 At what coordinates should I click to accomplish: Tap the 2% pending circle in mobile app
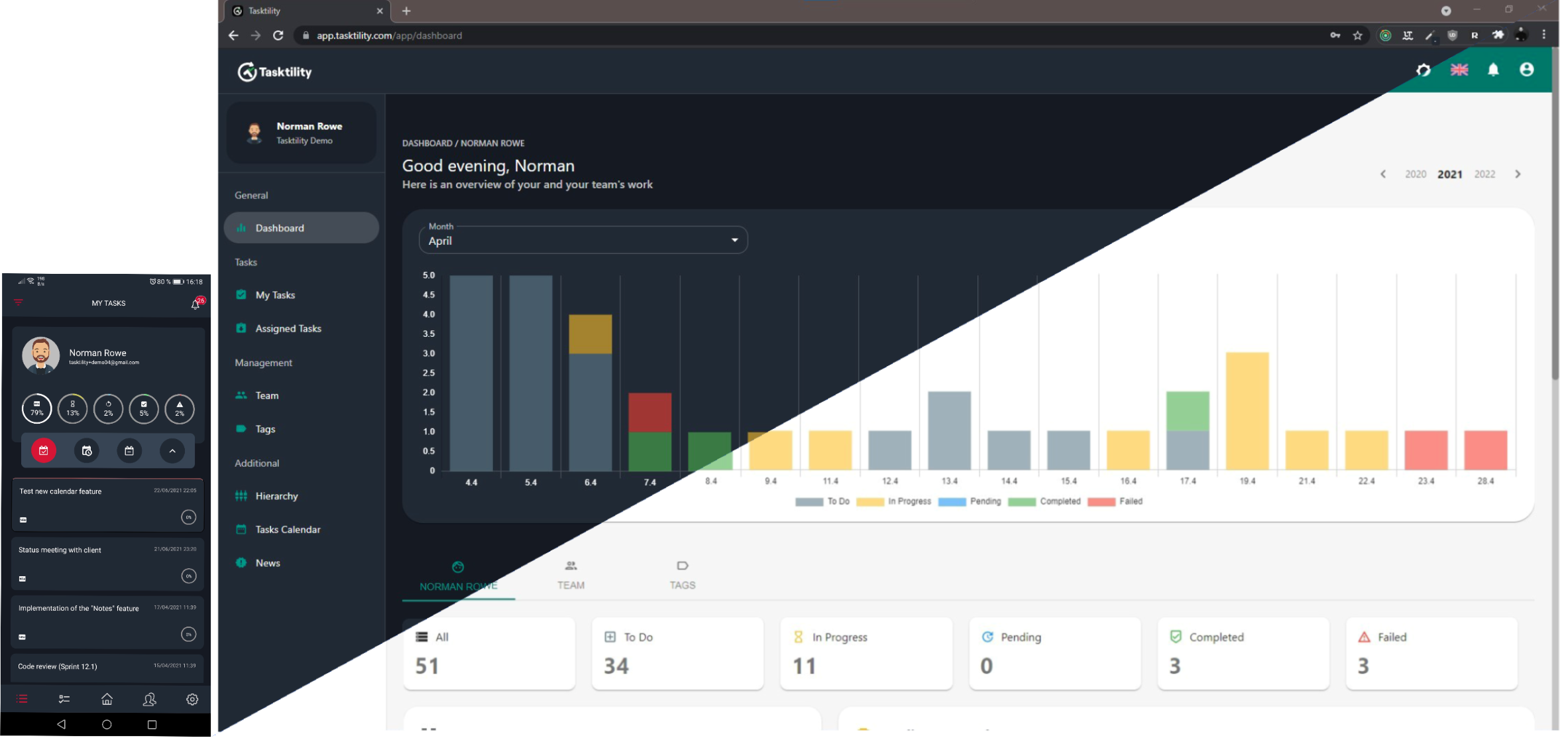pyautogui.click(x=109, y=410)
